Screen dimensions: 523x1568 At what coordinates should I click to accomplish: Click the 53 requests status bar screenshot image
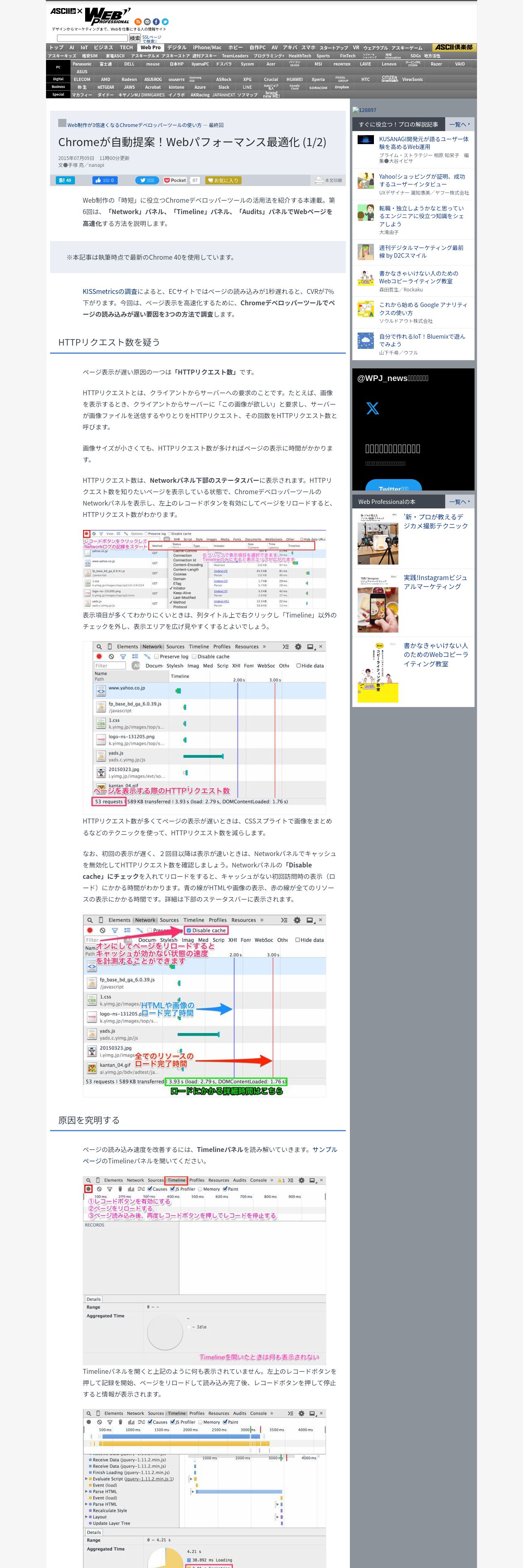click(204, 727)
